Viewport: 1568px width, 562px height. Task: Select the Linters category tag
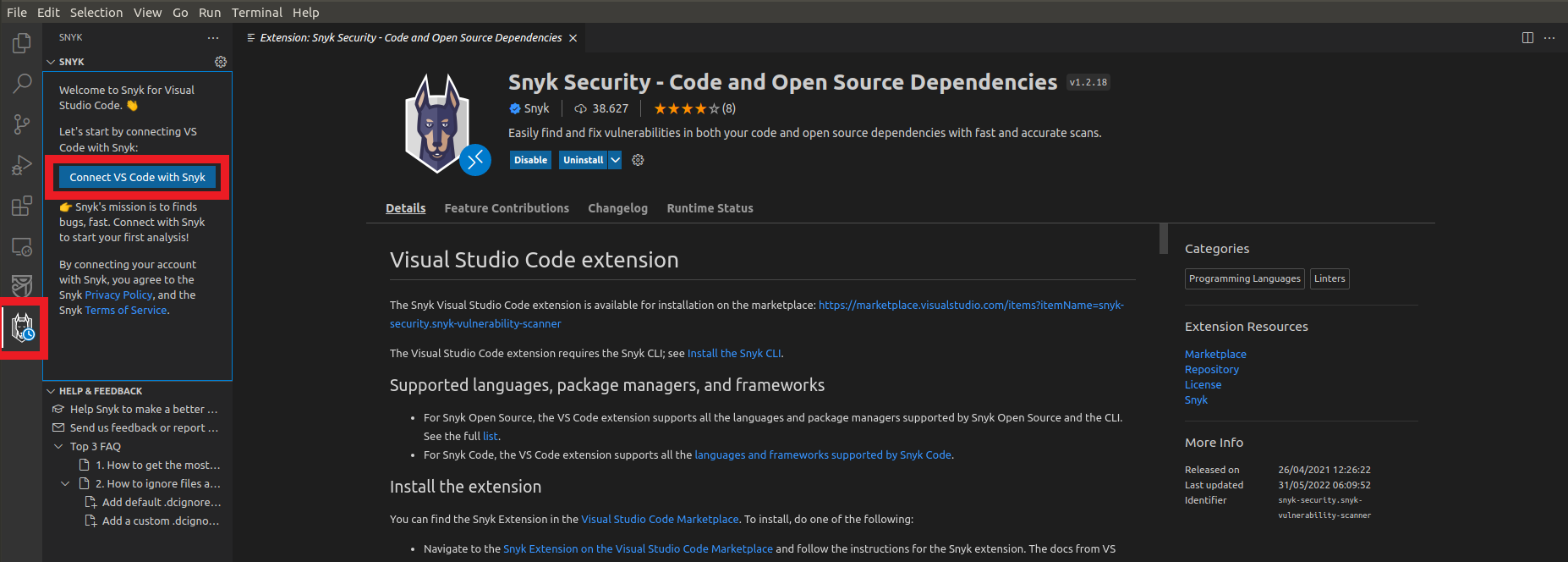tap(1330, 278)
